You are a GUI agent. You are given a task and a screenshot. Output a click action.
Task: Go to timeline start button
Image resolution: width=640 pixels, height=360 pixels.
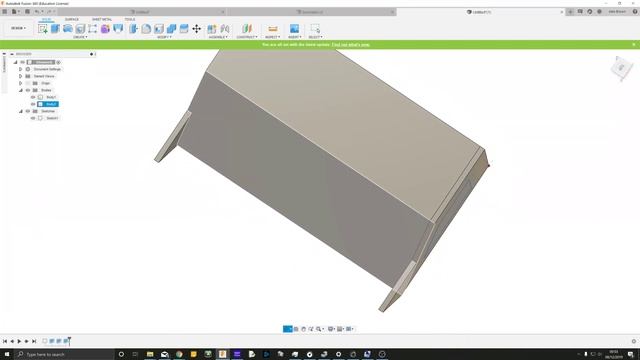click(5, 341)
